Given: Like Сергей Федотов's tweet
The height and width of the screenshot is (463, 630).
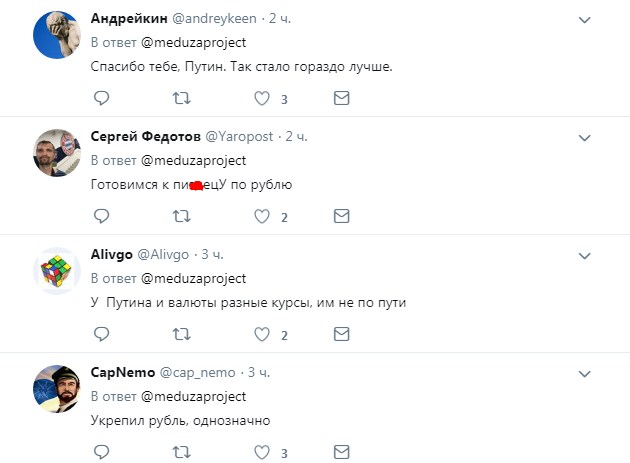Looking at the screenshot, I should tap(262, 216).
